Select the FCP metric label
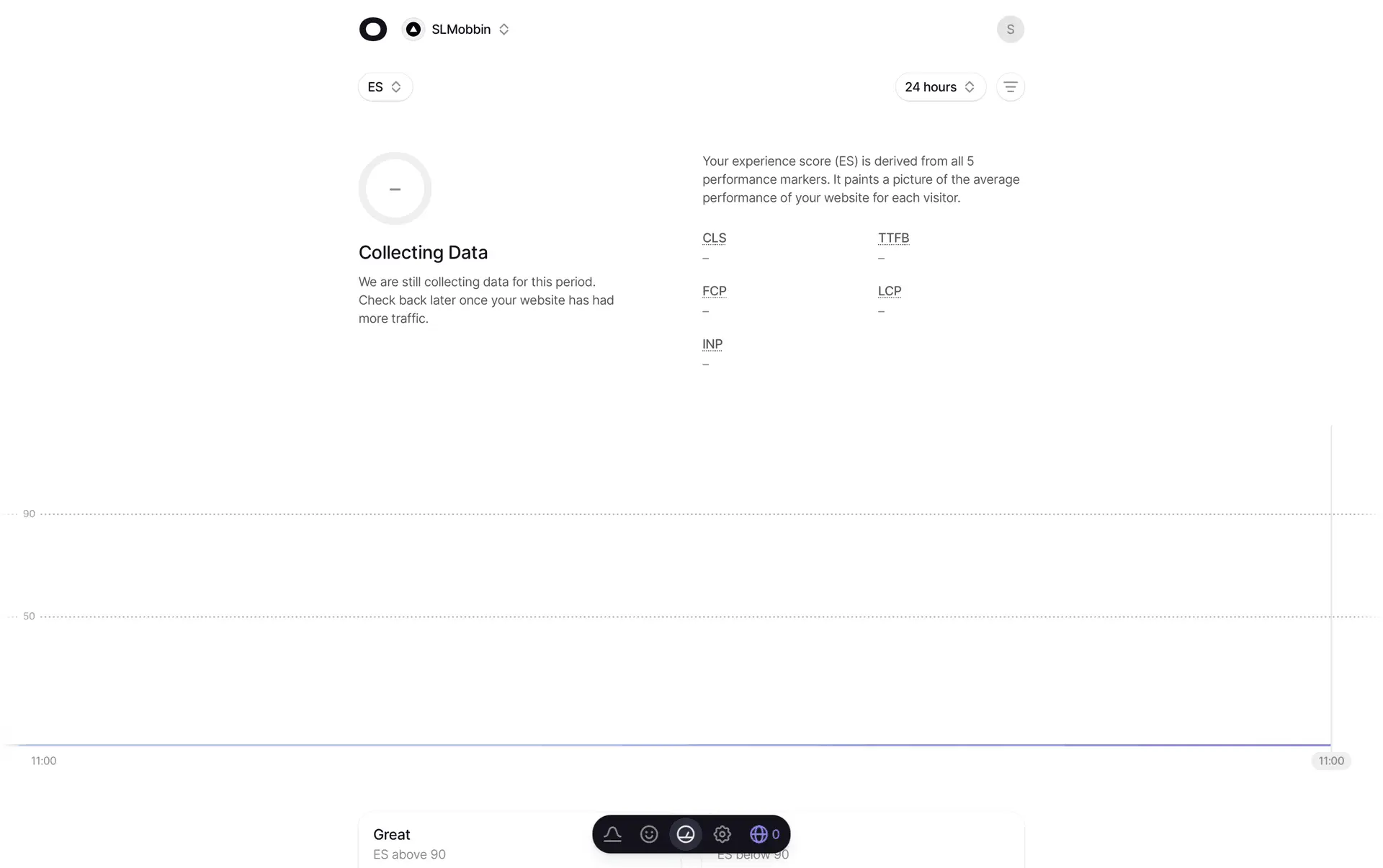The height and width of the screenshot is (868, 1383). point(714,291)
